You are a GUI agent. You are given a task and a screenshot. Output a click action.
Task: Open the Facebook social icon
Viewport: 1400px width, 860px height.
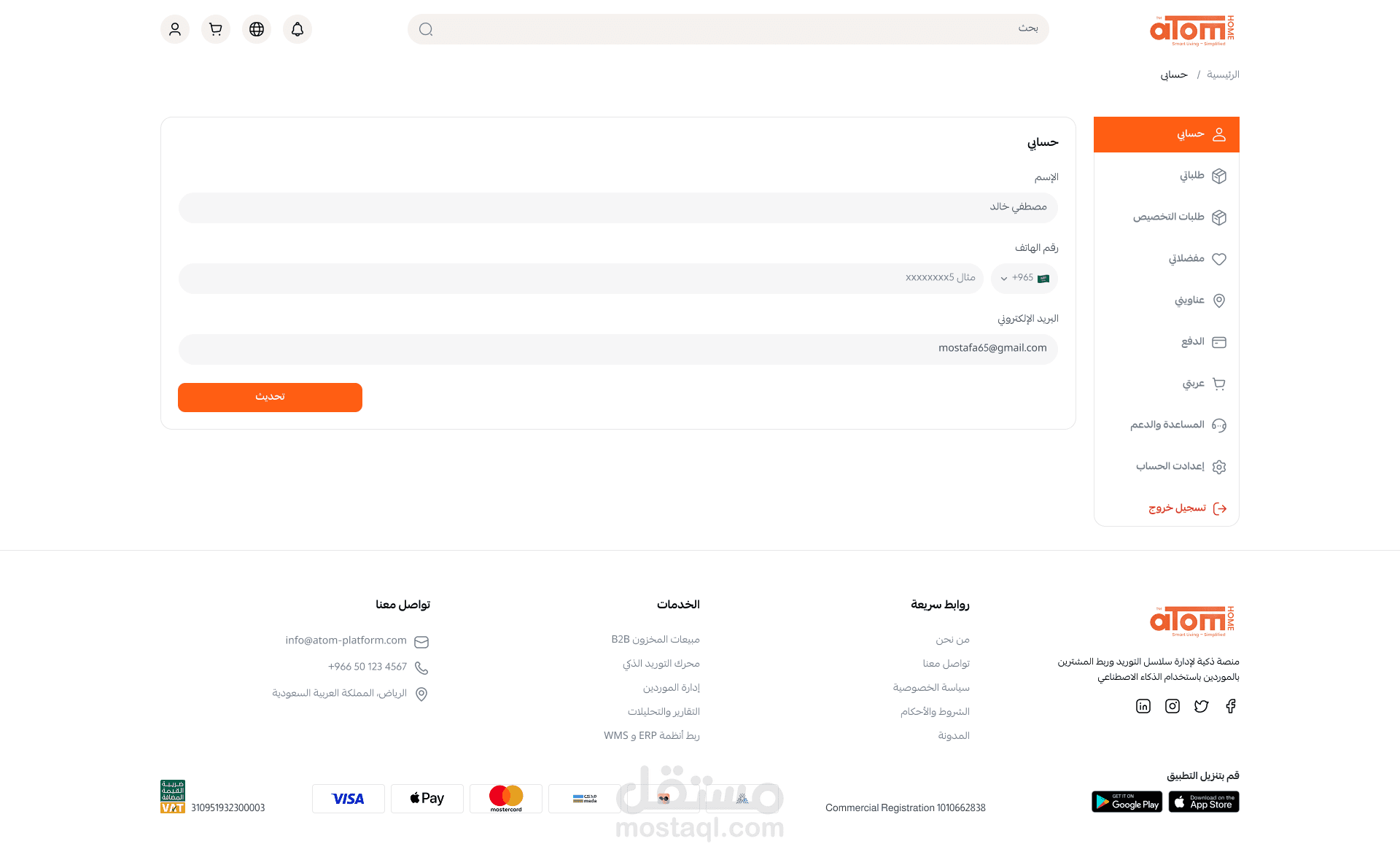pos(1230,706)
